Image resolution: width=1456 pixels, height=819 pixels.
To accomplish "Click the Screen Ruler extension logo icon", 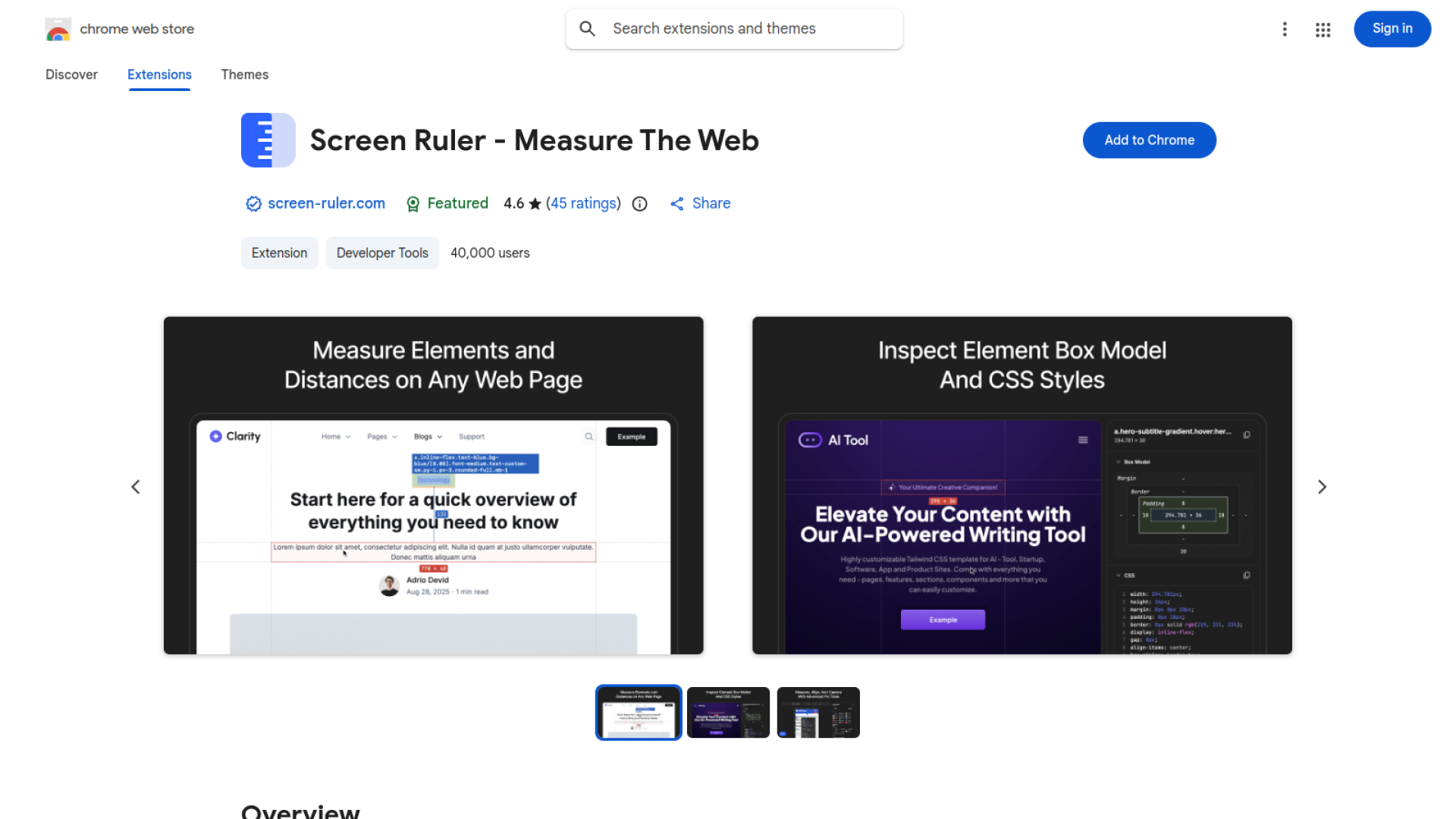I will click(x=268, y=140).
